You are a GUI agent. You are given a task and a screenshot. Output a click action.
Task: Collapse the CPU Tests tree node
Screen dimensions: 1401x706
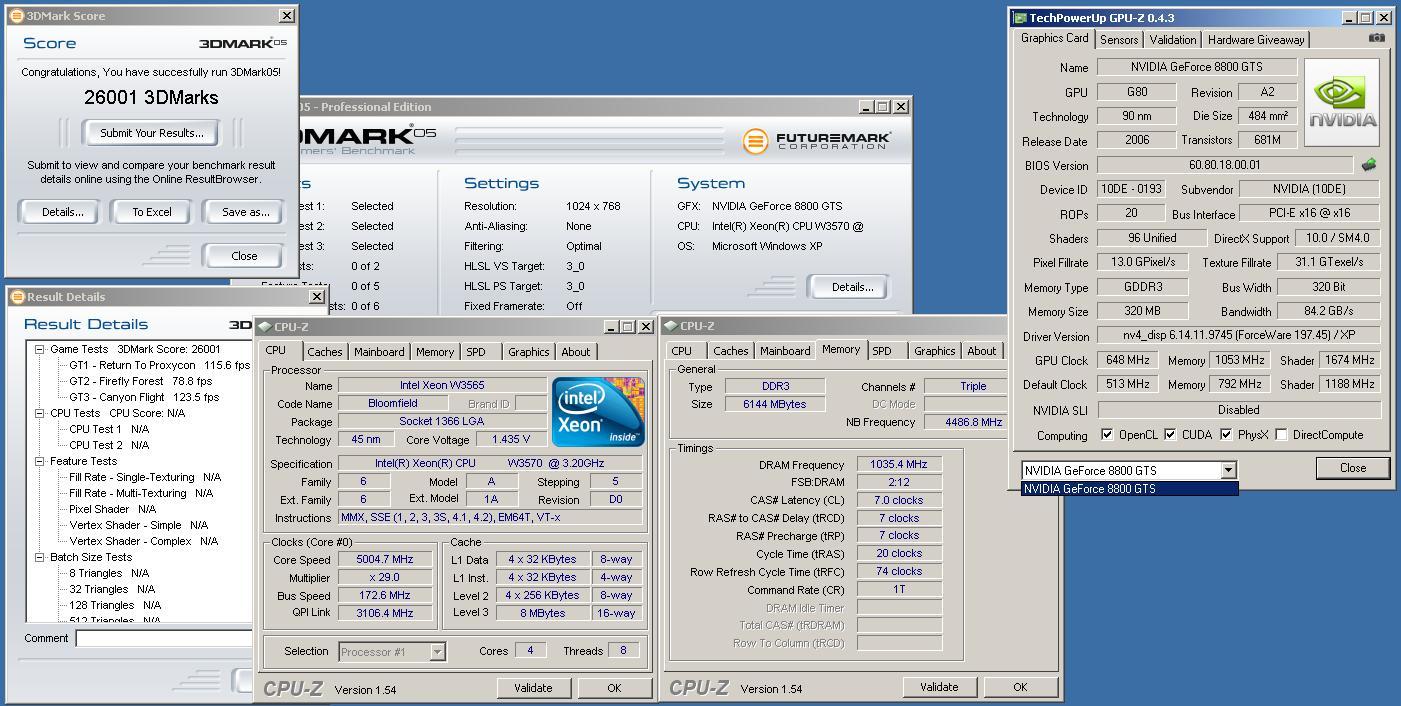[x=40, y=413]
